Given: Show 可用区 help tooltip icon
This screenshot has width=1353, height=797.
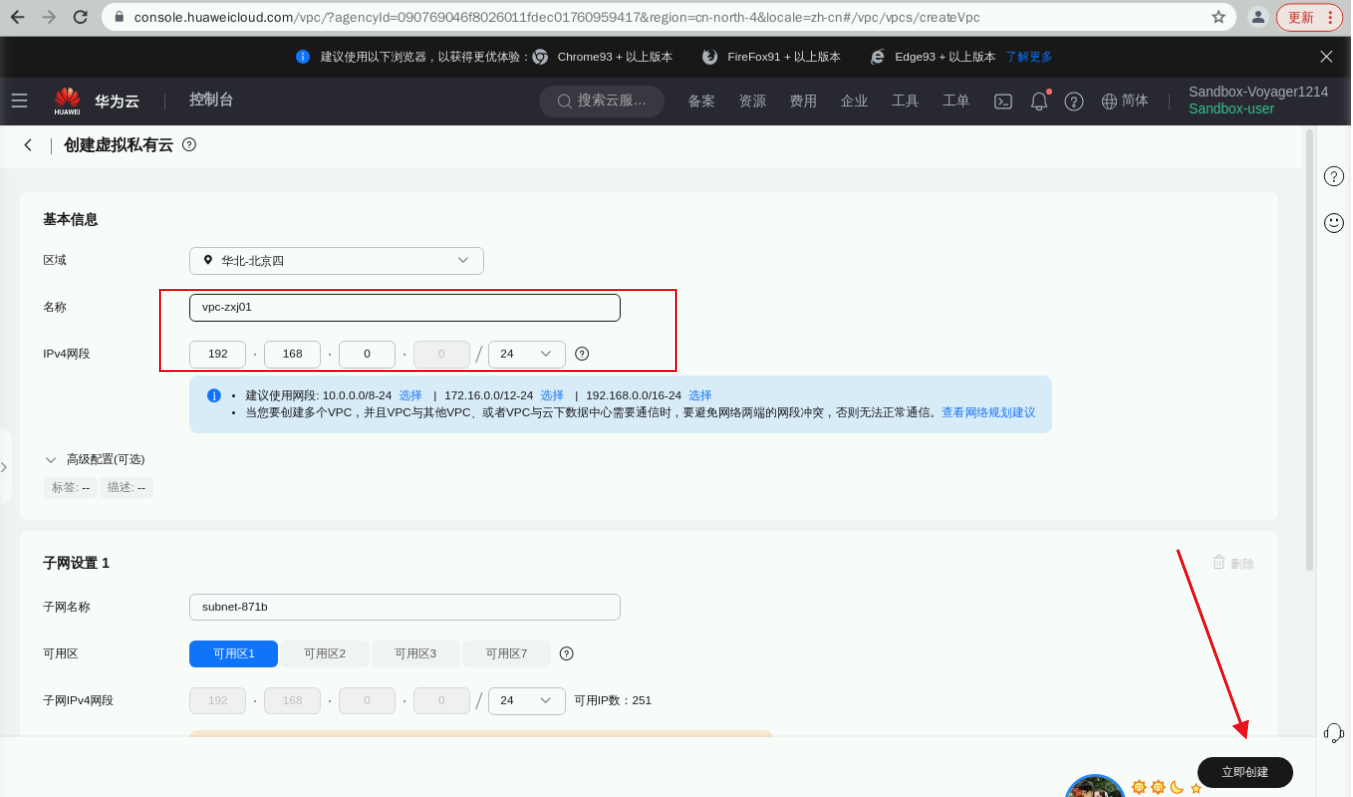Looking at the screenshot, I should tap(567, 654).
